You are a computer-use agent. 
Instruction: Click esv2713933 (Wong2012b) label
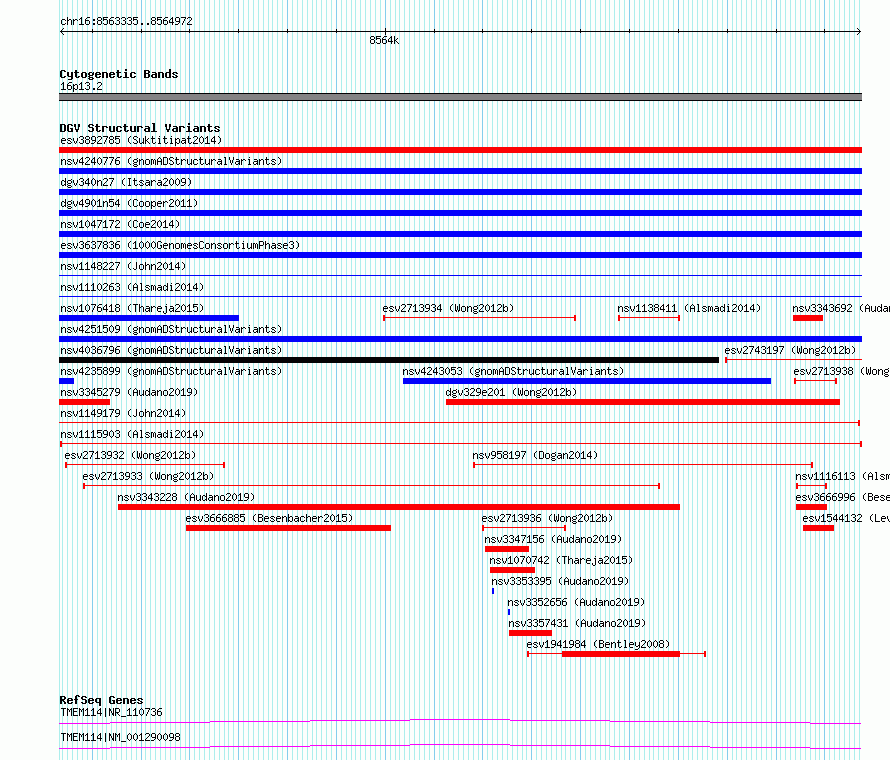tap(148, 476)
